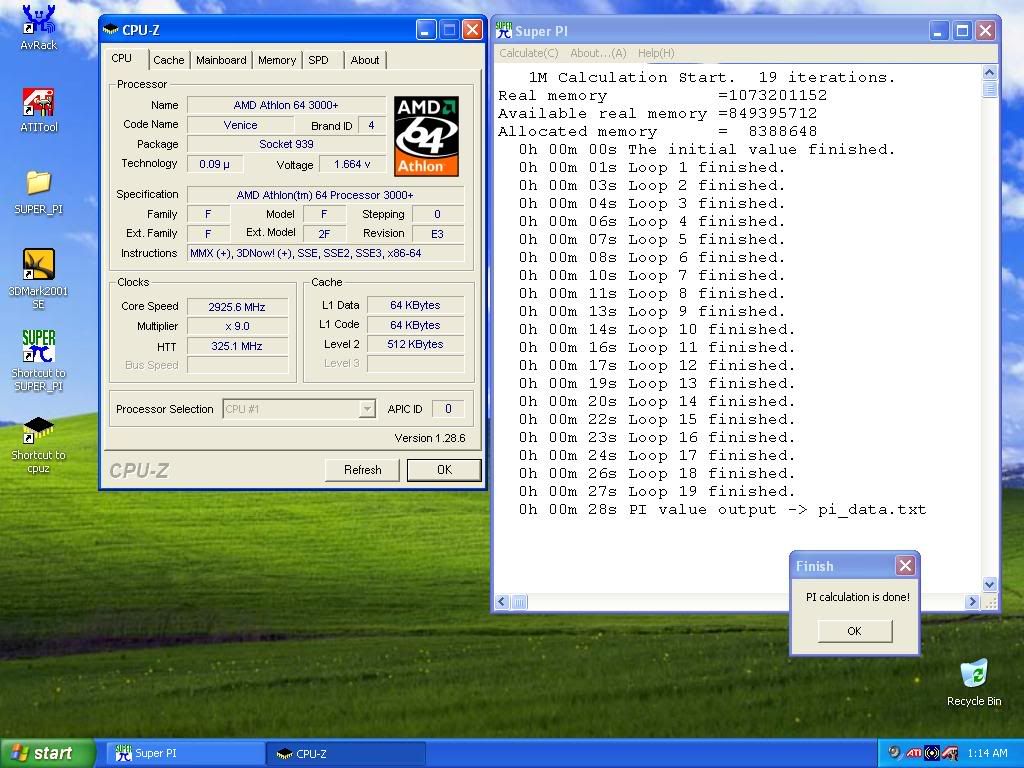Switch to the Memory tab in CPU-Z
Screen dimensions: 1024x768
coord(277,60)
